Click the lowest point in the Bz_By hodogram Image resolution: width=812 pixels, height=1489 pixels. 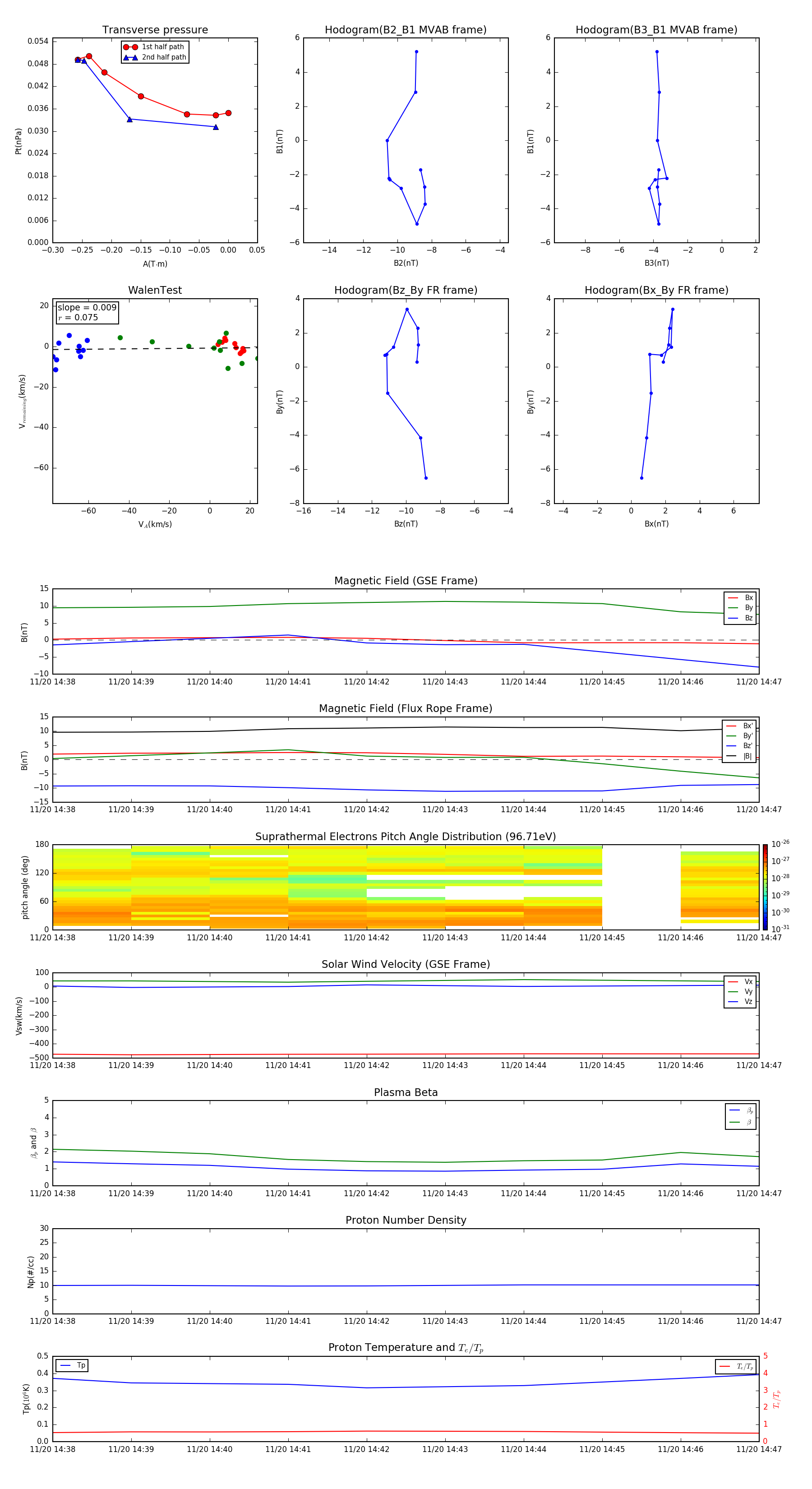point(426,478)
